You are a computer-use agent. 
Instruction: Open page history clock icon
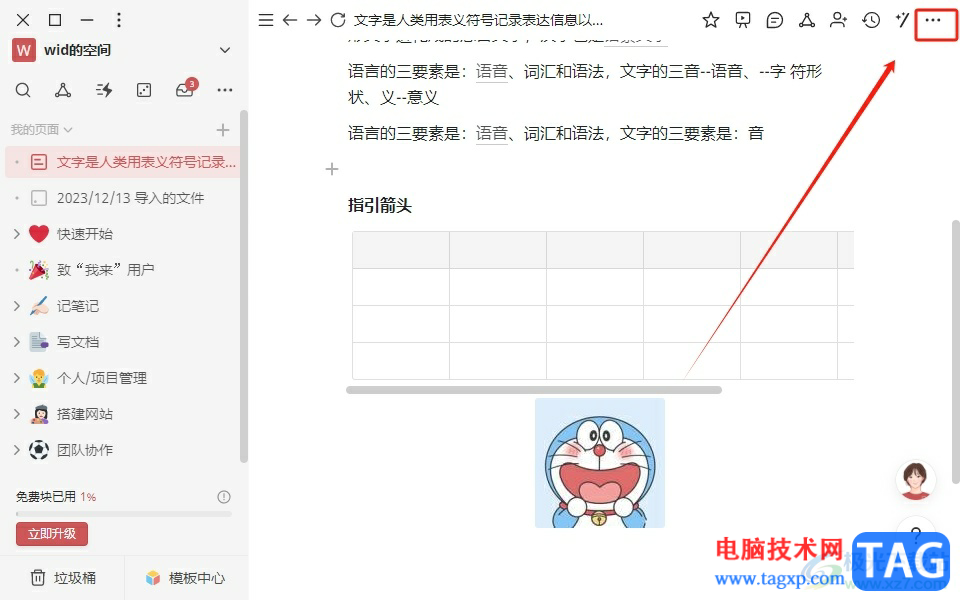tap(871, 20)
